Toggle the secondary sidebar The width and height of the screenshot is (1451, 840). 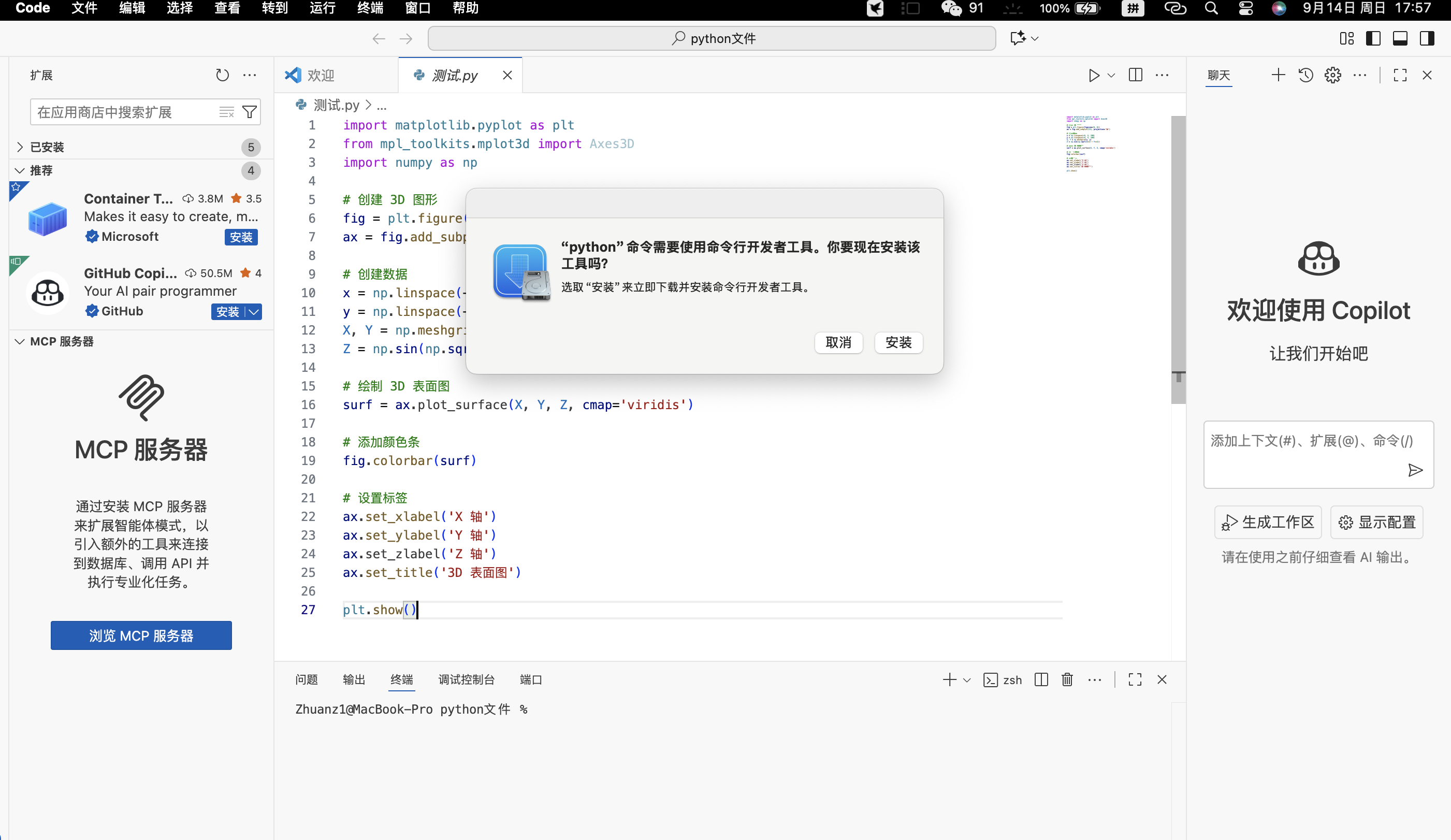point(1427,38)
